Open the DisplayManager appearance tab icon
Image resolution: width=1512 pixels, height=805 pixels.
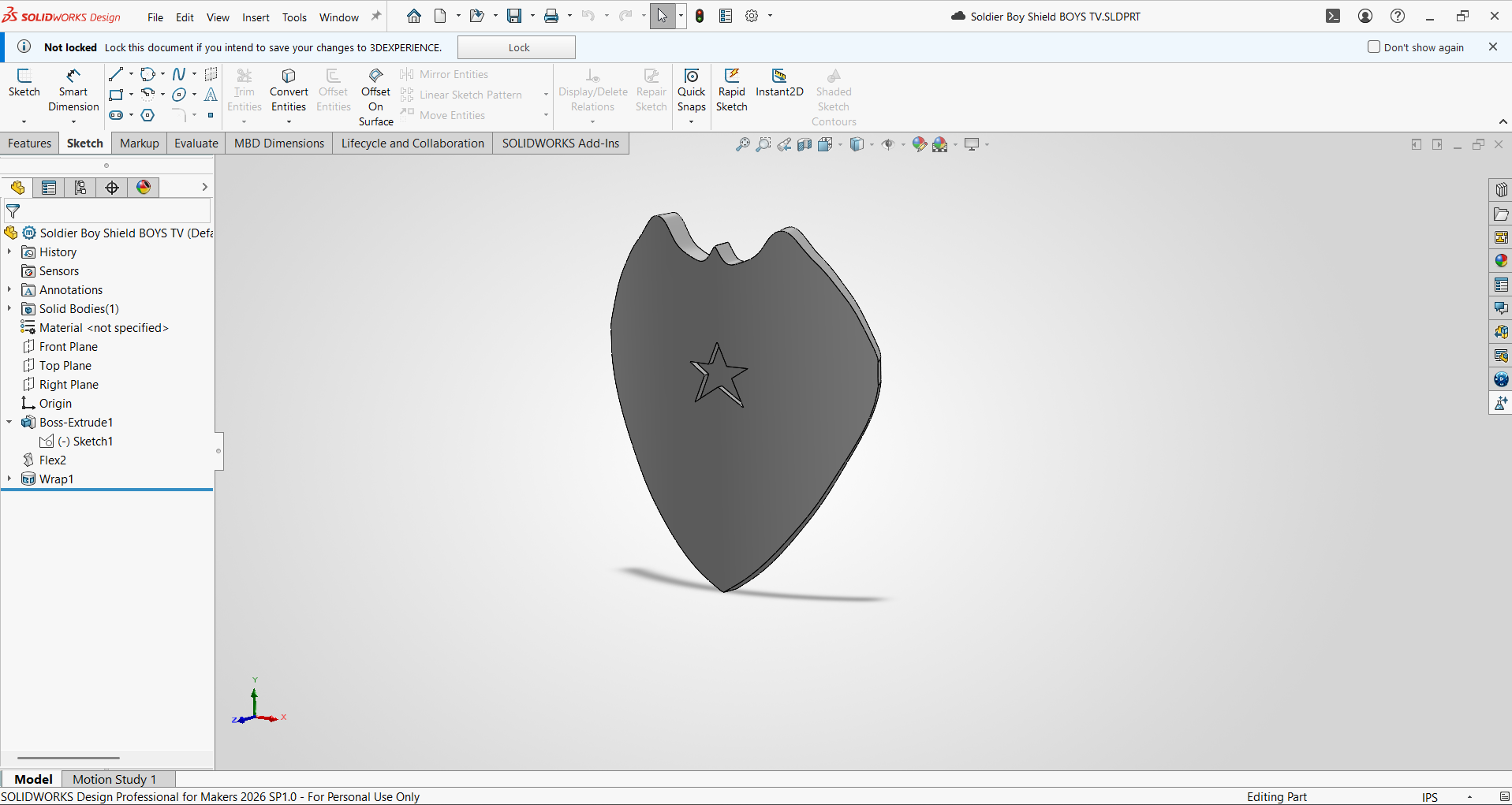pyautogui.click(x=144, y=188)
